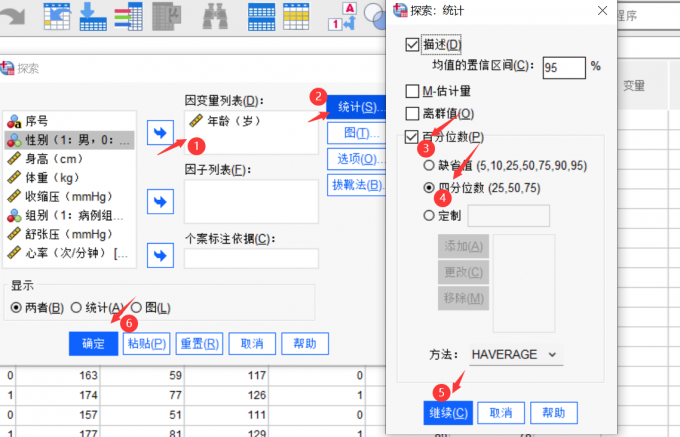The width and height of the screenshot is (680, 437).
Task: Click 确定 OK in Explore dialog
Action: (x=93, y=344)
